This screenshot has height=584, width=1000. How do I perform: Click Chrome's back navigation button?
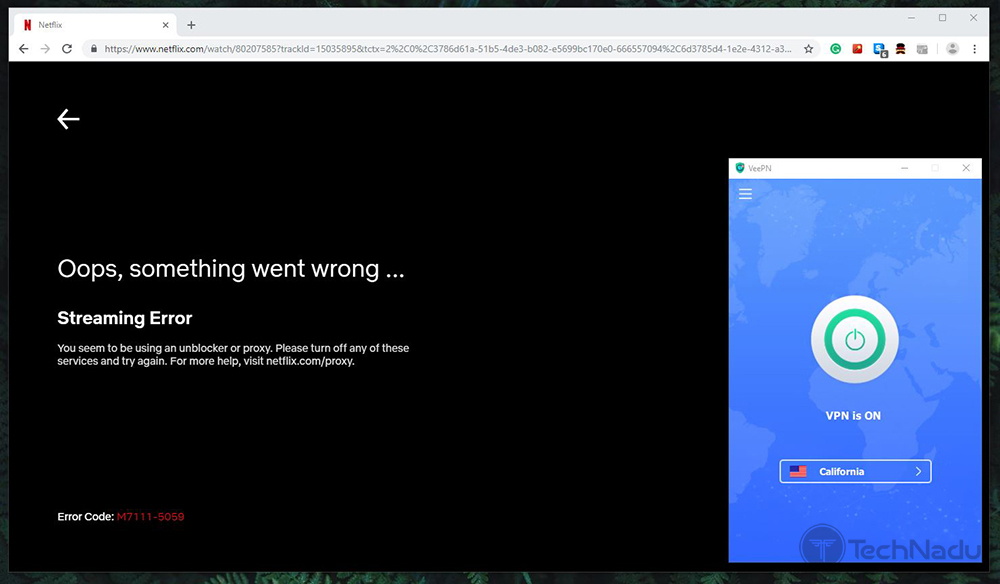coord(24,48)
